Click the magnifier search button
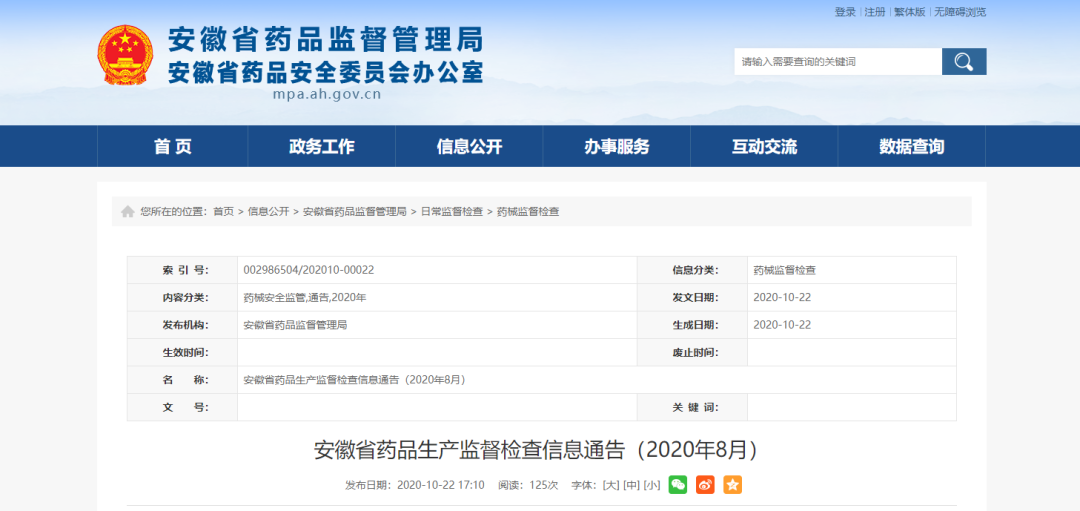 coord(963,62)
